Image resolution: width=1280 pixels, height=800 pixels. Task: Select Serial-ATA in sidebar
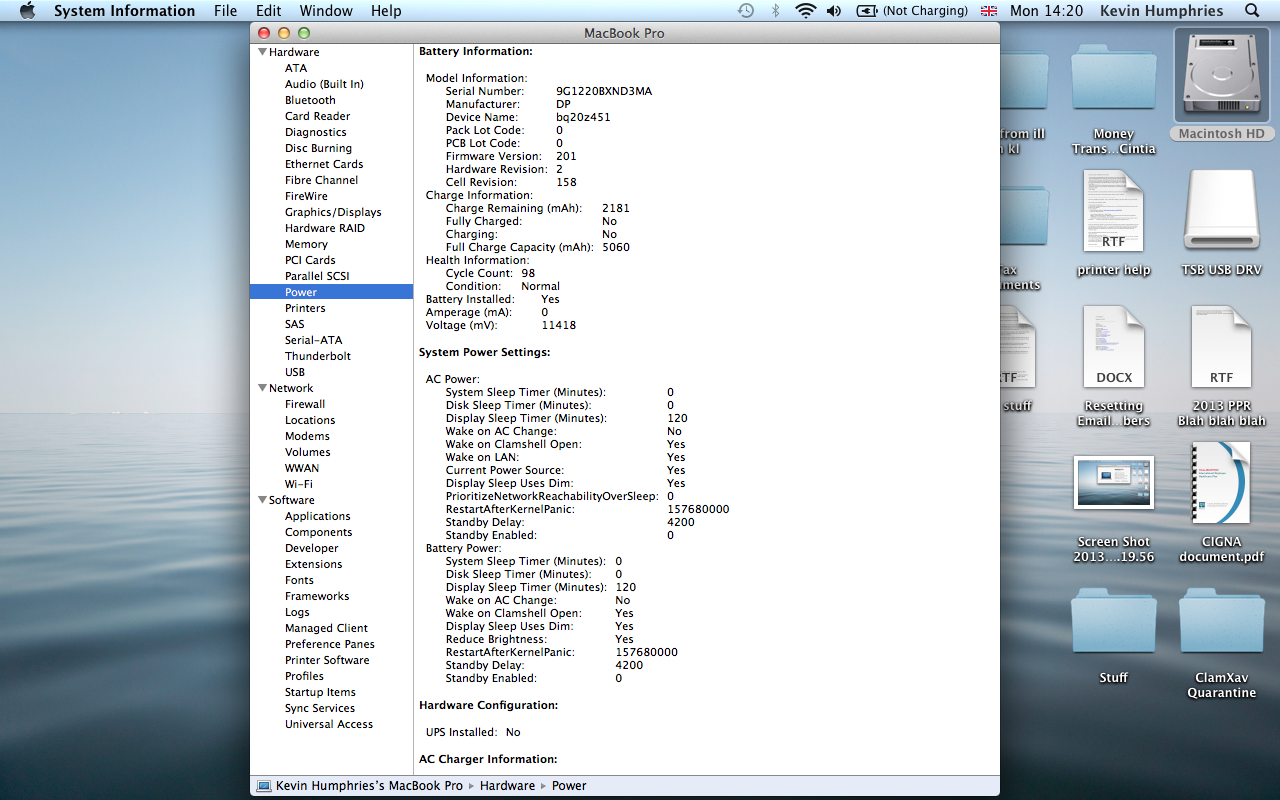[x=313, y=340]
